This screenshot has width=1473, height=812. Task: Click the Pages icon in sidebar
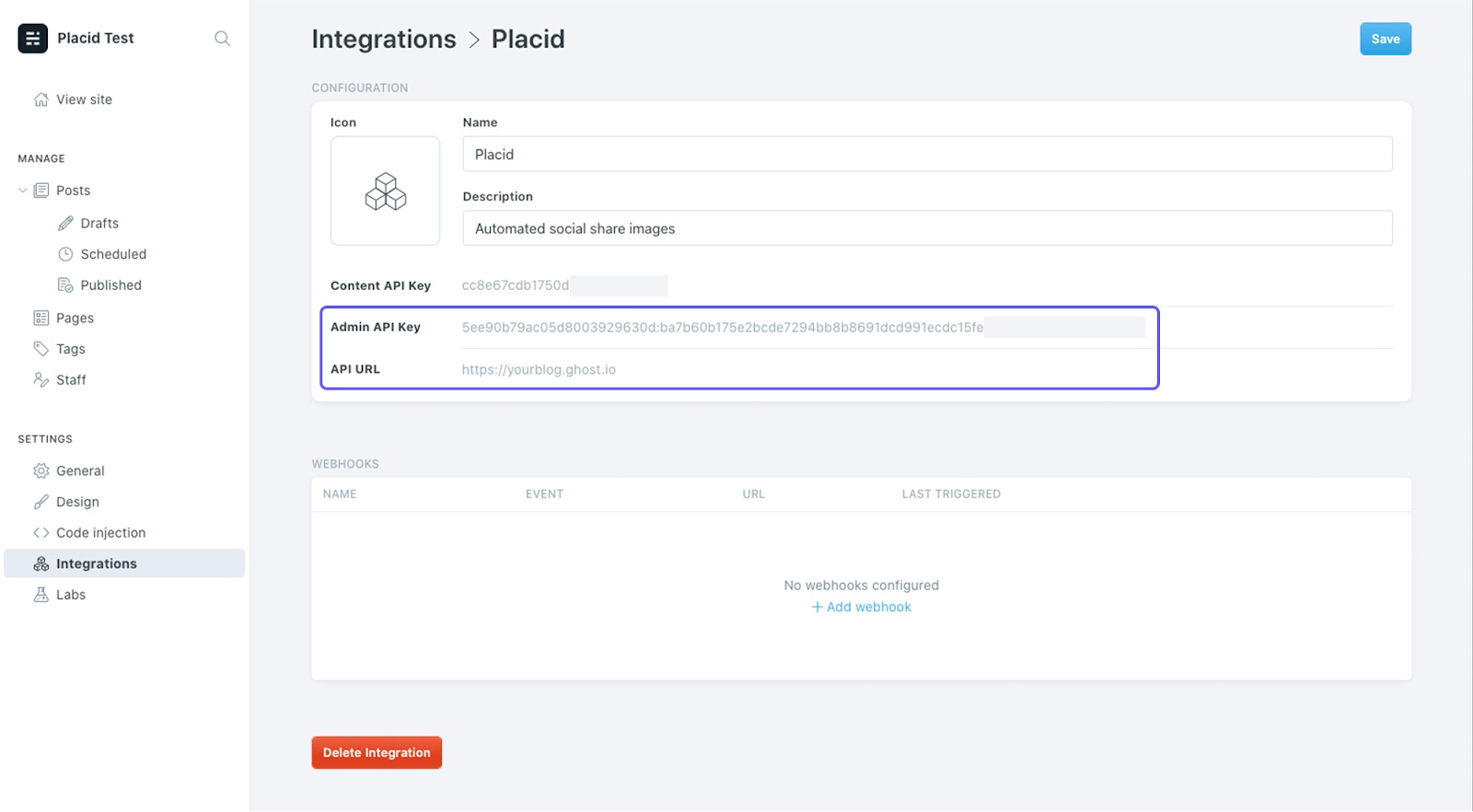point(41,318)
